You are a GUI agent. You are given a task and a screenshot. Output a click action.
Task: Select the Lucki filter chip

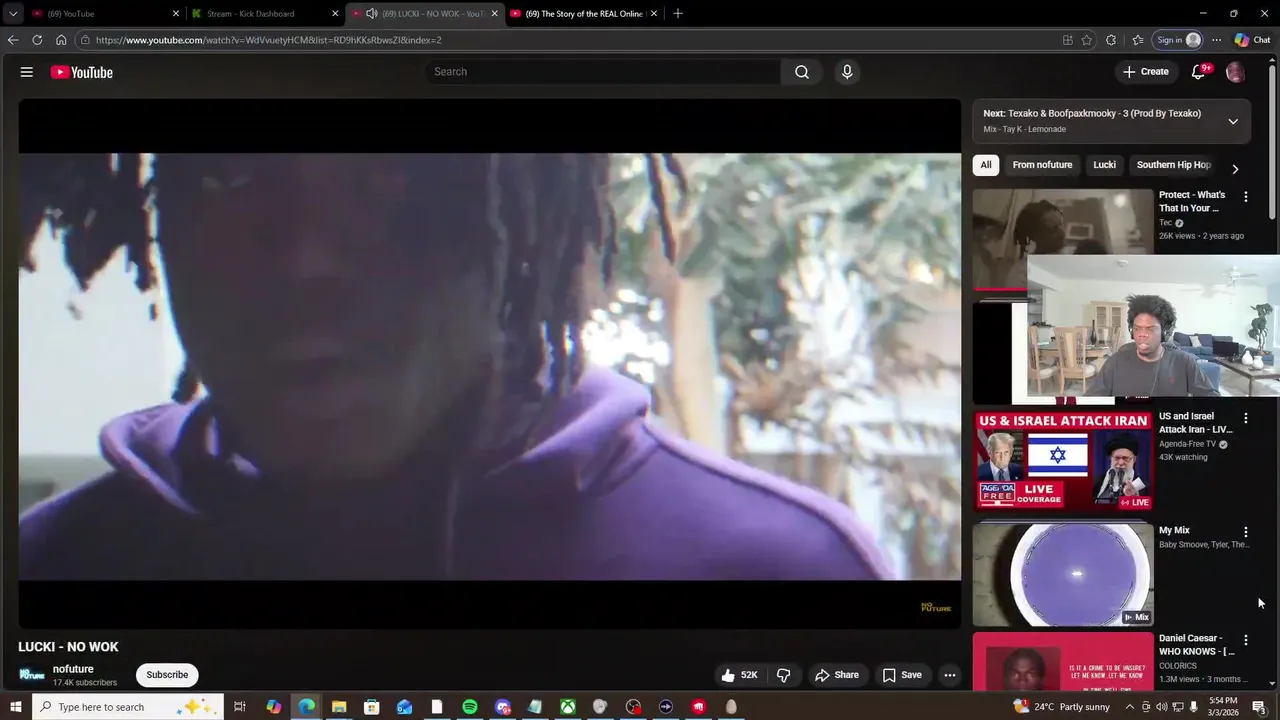click(1104, 165)
